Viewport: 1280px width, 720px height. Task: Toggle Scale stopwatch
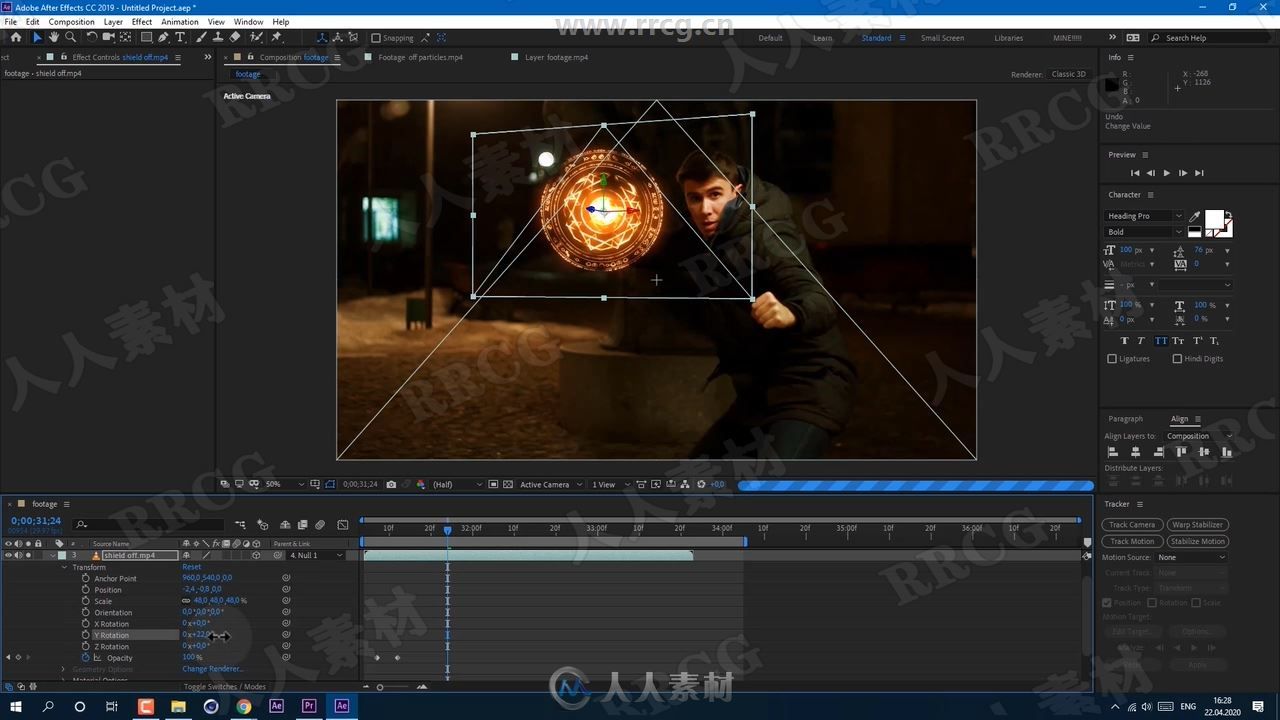pyautogui.click(x=86, y=601)
